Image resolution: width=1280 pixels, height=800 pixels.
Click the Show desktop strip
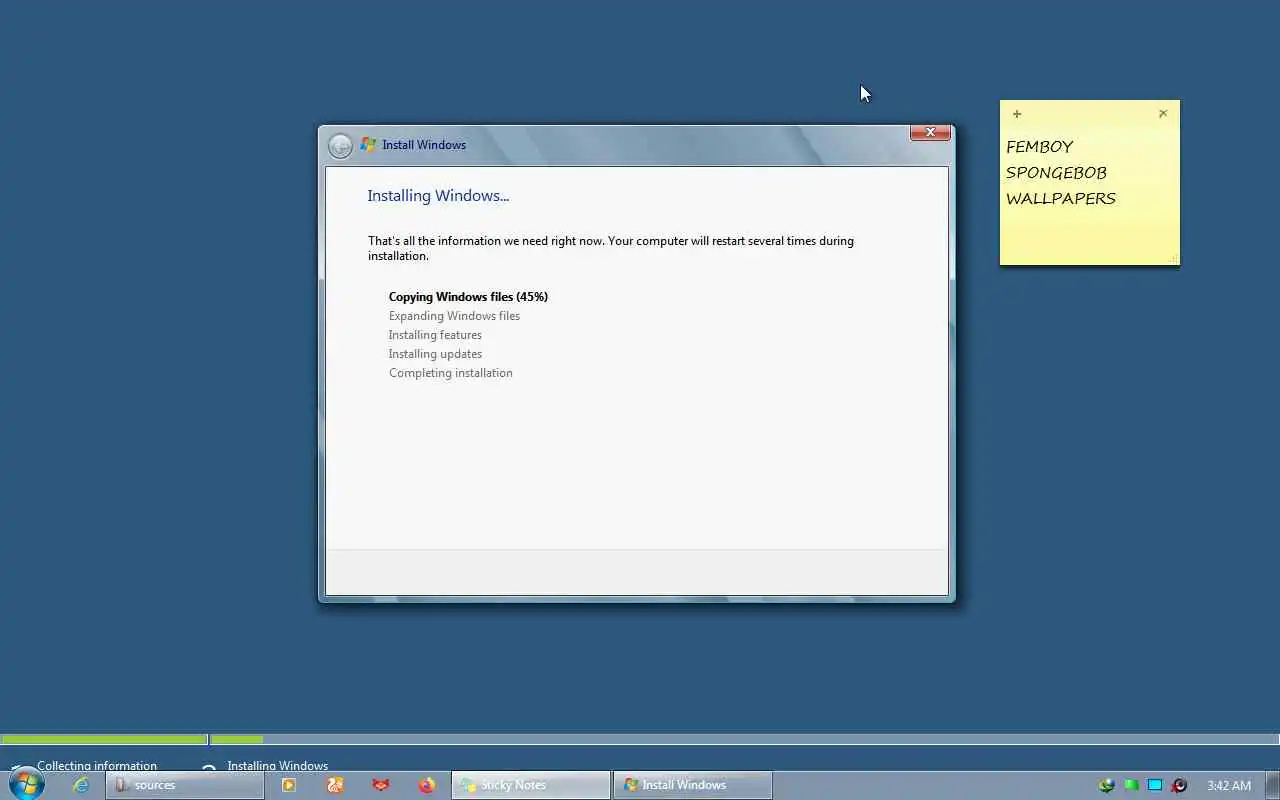pos(1273,785)
